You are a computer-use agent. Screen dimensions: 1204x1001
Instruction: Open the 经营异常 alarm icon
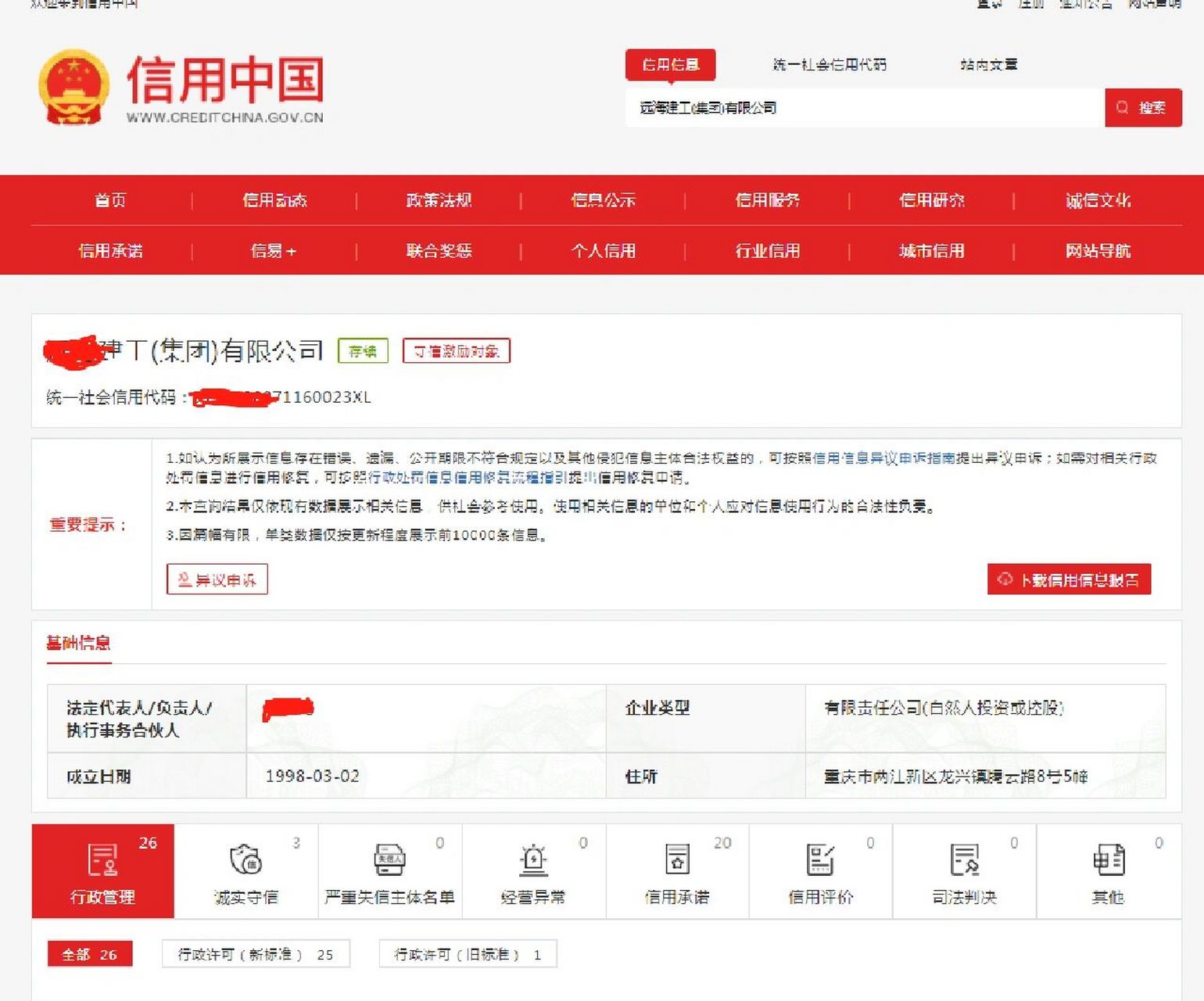click(x=533, y=859)
